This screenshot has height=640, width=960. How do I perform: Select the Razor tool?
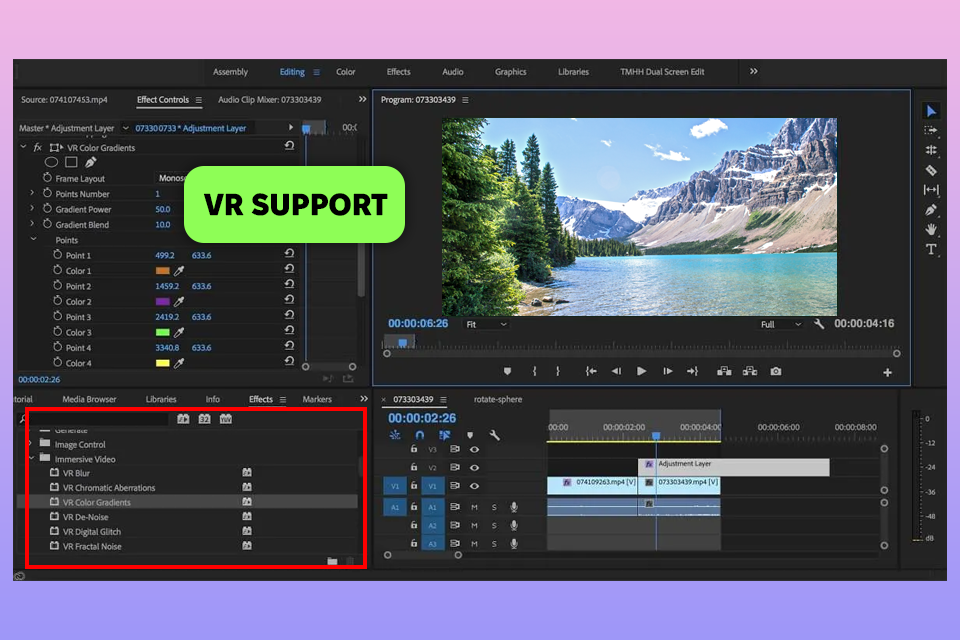click(931, 170)
